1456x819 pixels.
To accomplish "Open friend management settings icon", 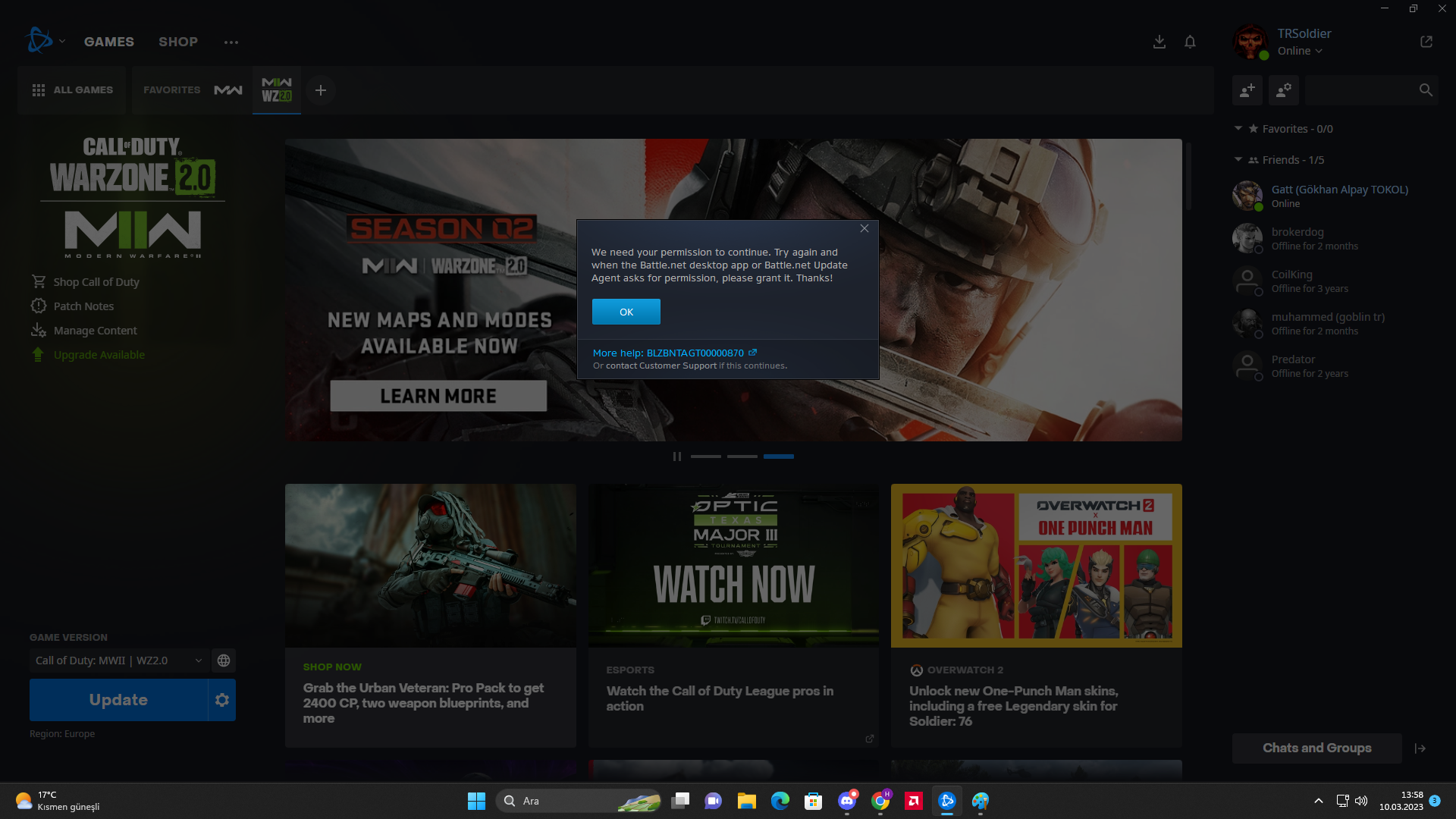I will pyautogui.click(x=1283, y=90).
